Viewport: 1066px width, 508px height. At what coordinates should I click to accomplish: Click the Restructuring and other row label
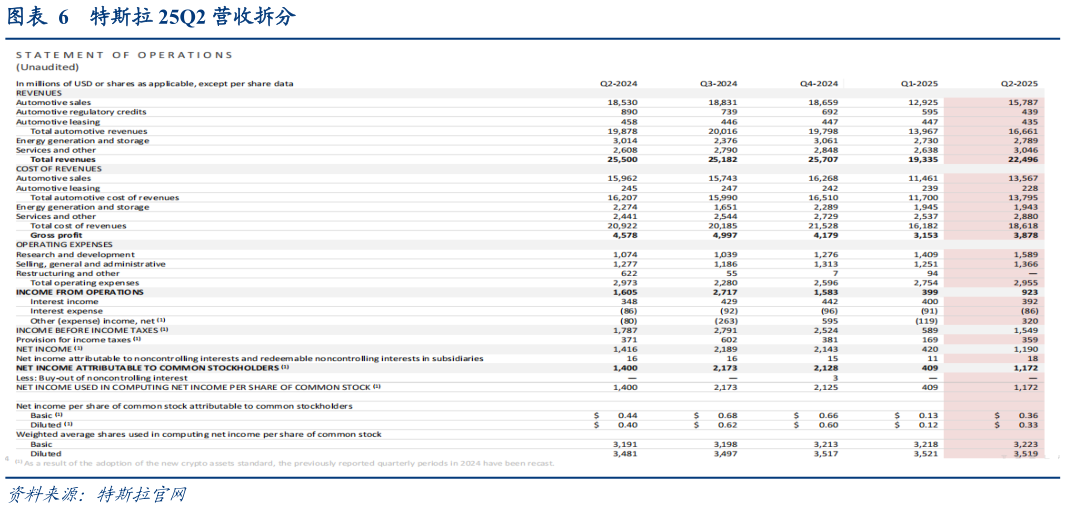click(x=67, y=273)
